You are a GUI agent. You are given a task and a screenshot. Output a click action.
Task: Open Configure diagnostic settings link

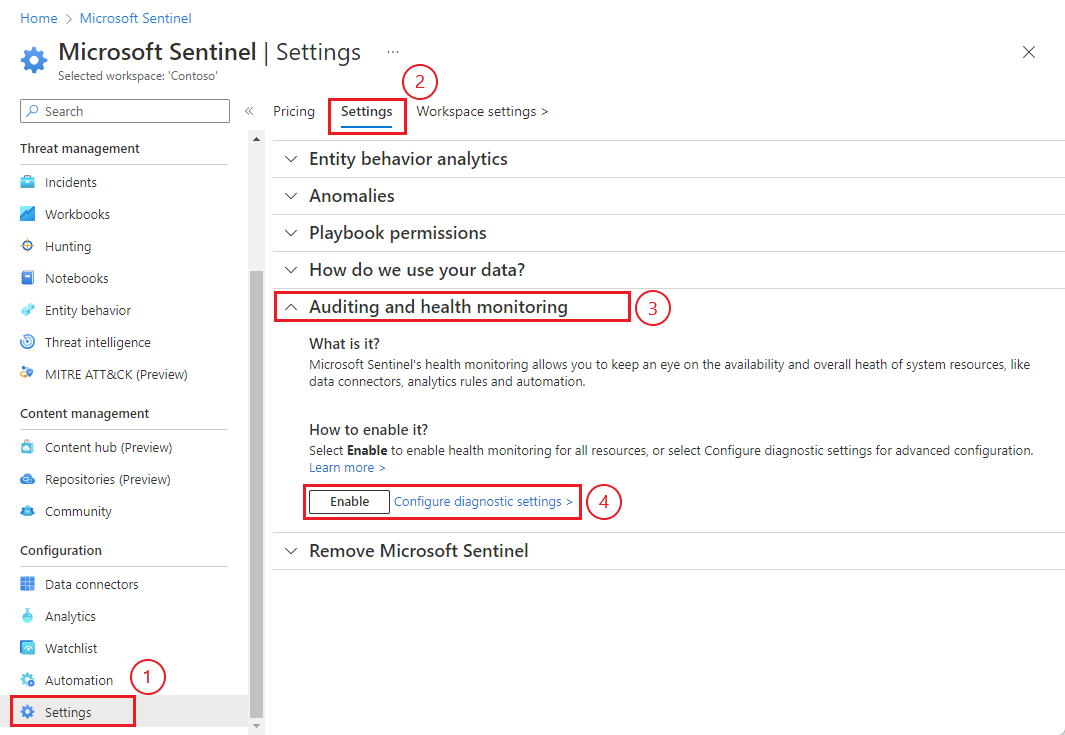484,501
